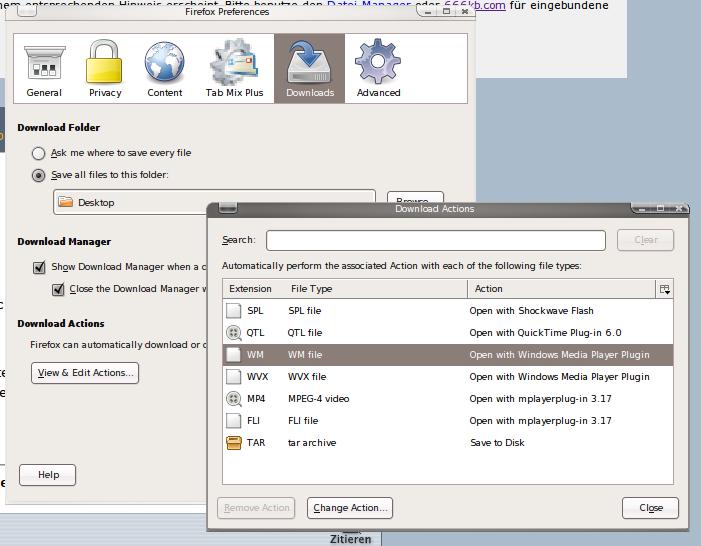Click the FLI file type icon
The height and width of the screenshot is (546, 701).
pyautogui.click(x=233, y=420)
